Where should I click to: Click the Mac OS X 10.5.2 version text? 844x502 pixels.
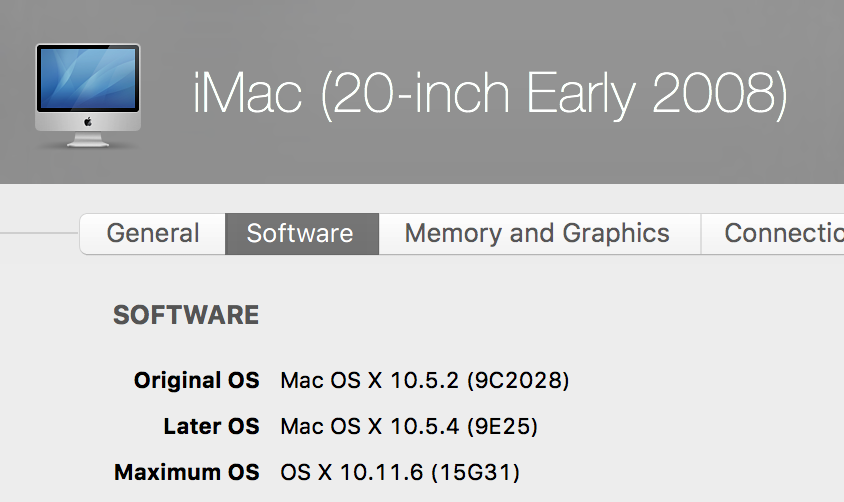pyautogui.click(x=370, y=380)
